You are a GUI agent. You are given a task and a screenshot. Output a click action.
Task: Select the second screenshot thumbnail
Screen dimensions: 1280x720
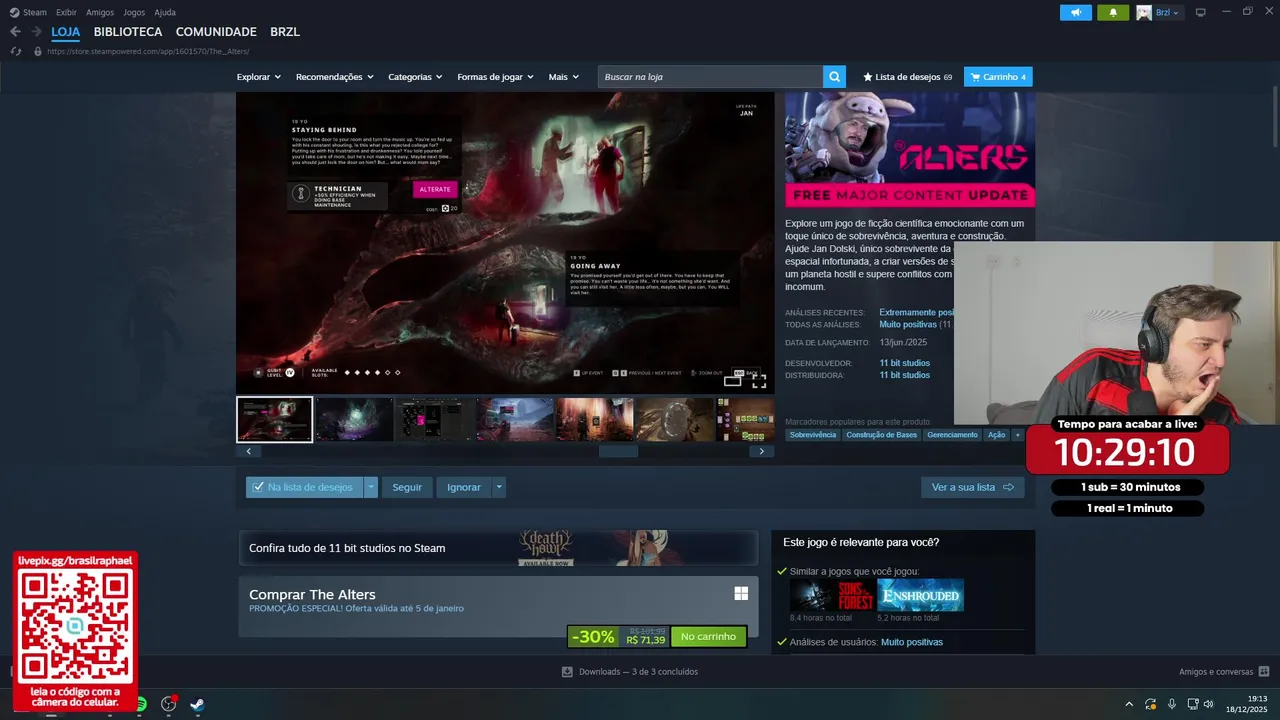click(x=355, y=419)
